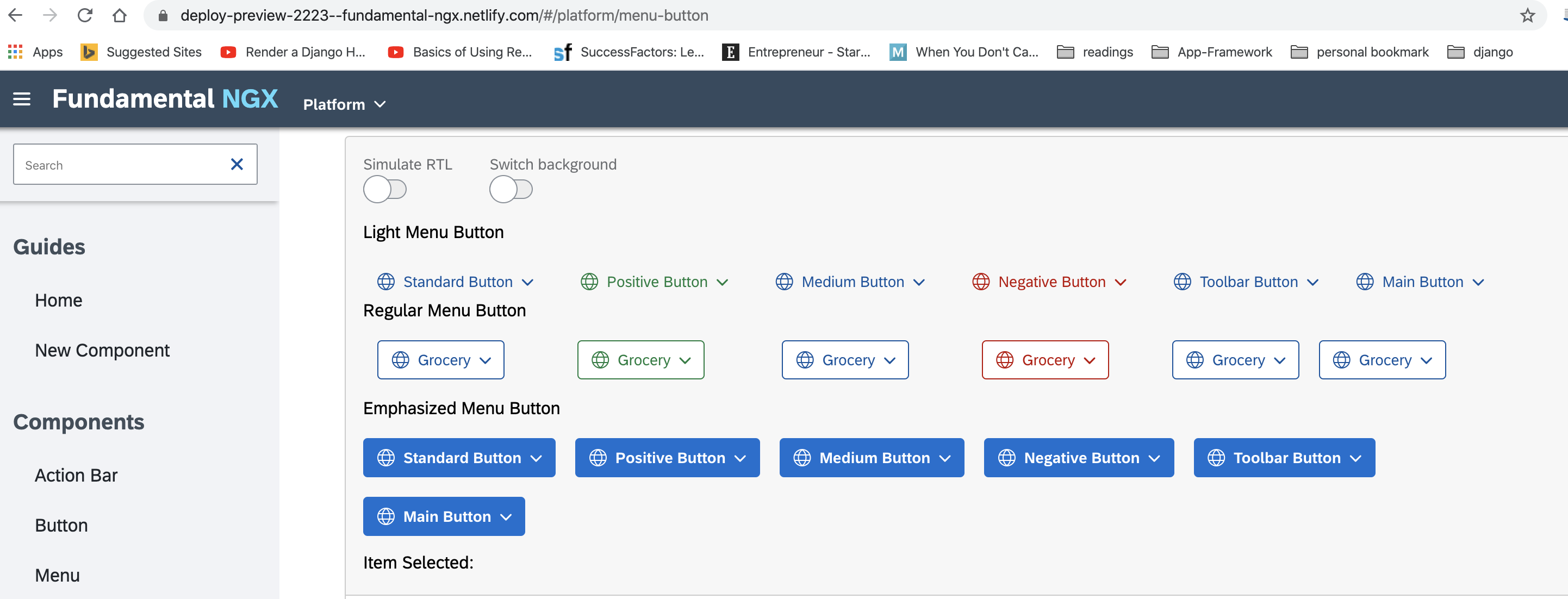This screenshot has height=599, width=1568.
Task: Go to browser home icon
Action: tap(119, 15)
